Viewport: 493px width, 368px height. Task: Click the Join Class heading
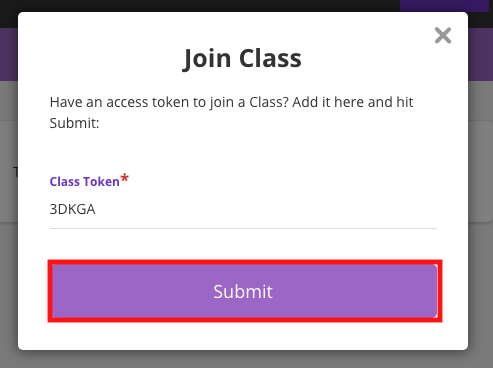(242, 58)
